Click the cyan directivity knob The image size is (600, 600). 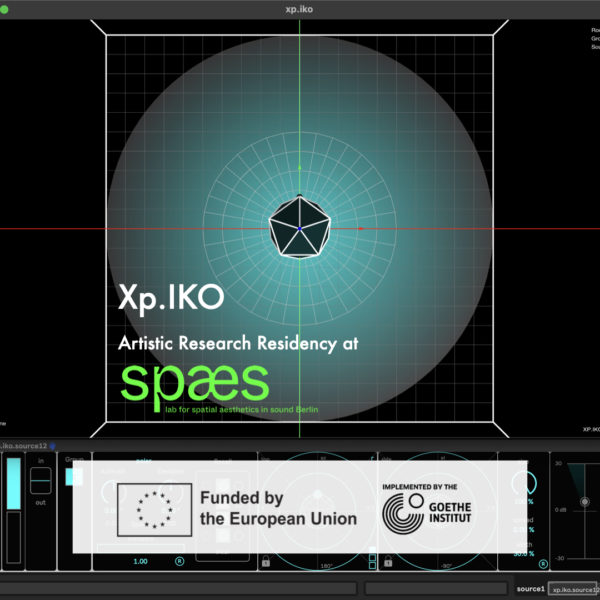point(525,483)
